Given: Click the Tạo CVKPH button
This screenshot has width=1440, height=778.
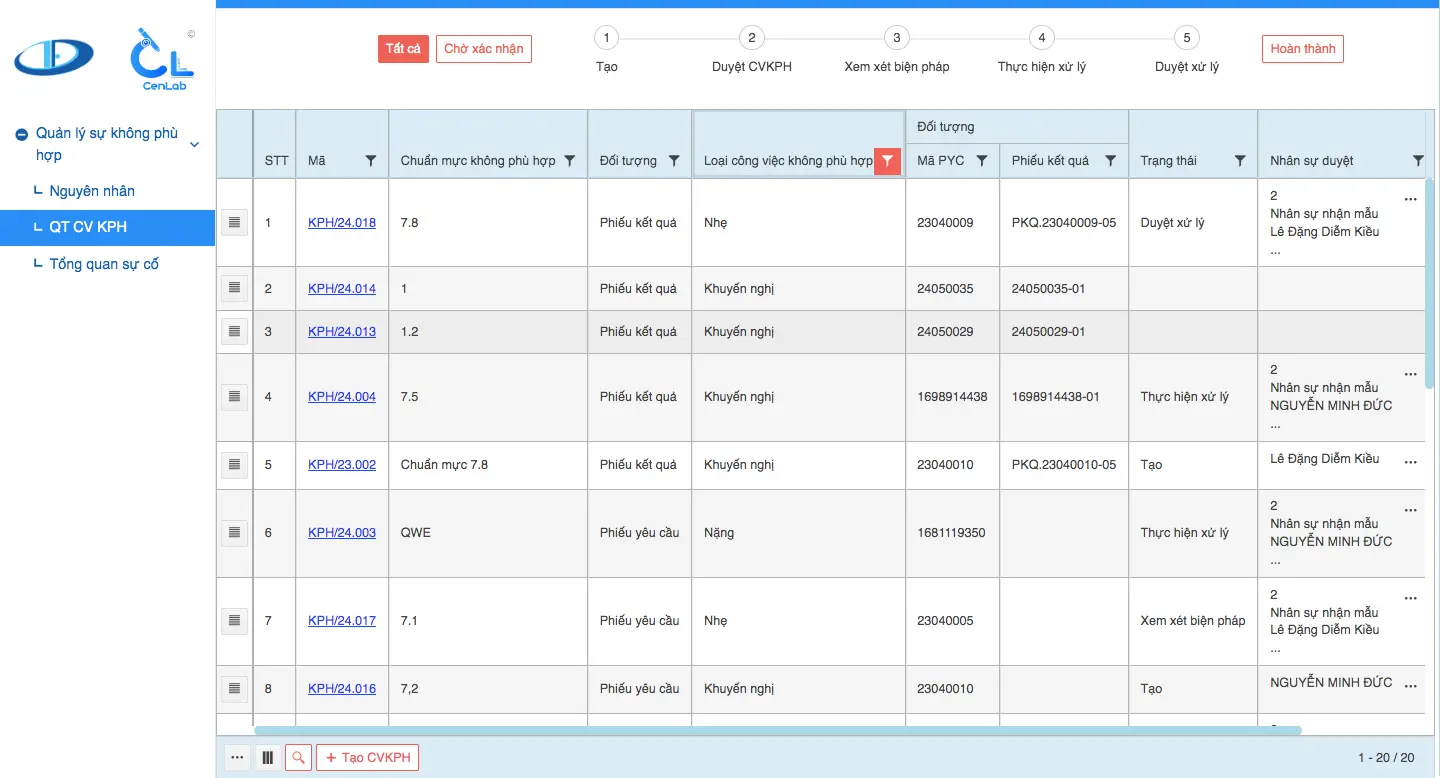Looking at the screenshot, I should coord(368,758).
